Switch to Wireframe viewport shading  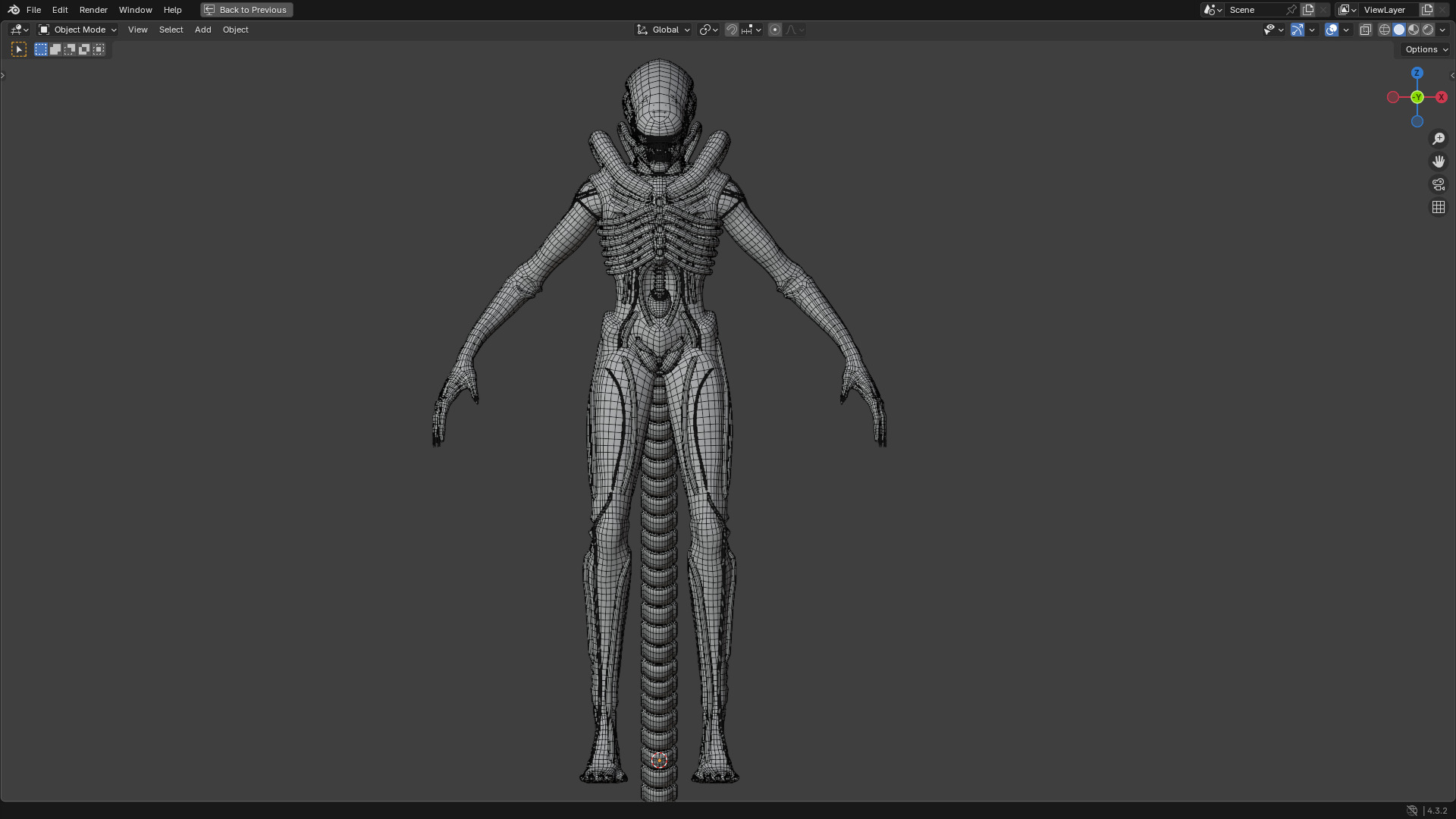[x=1385, y=30]
